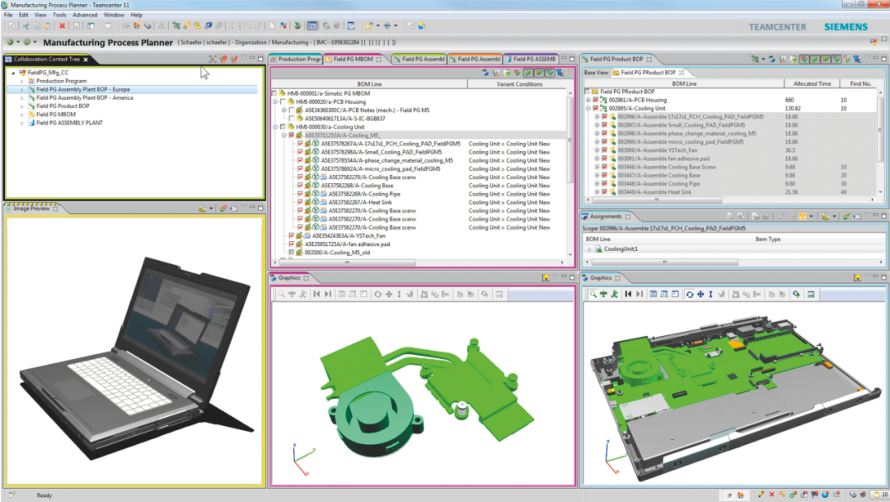Click the image capture icon in right Graphics toolbar
Viewport: 890px width, 502px height.
coord(811,294)
